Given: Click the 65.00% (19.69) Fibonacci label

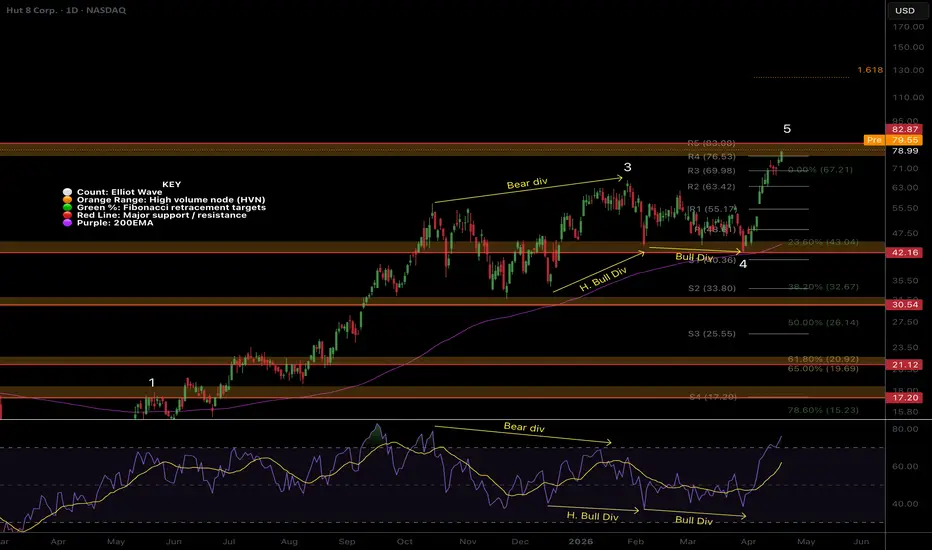Looking at the screenshot, I should pyautogui.click(x=823, y=369).
